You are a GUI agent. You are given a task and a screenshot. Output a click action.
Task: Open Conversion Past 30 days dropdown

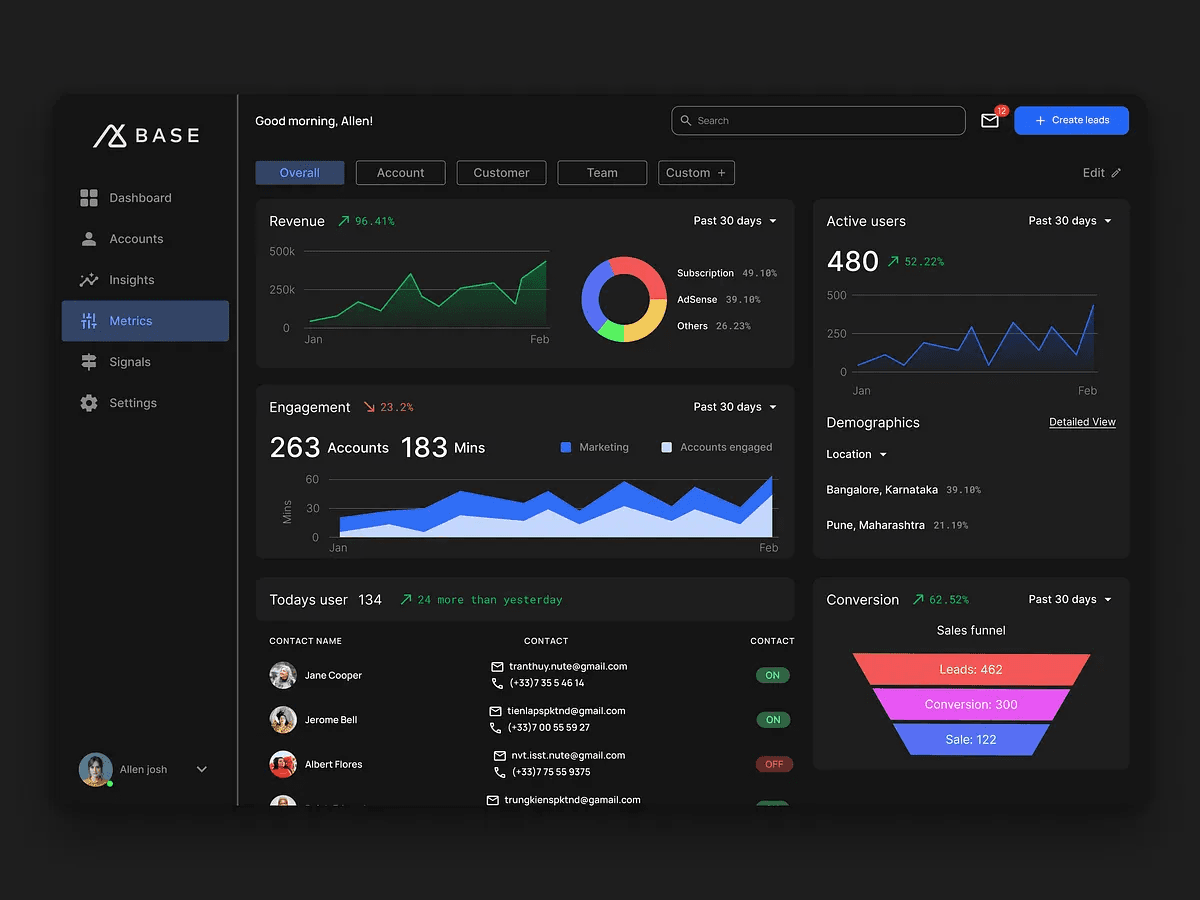(x=1070, y=600)
